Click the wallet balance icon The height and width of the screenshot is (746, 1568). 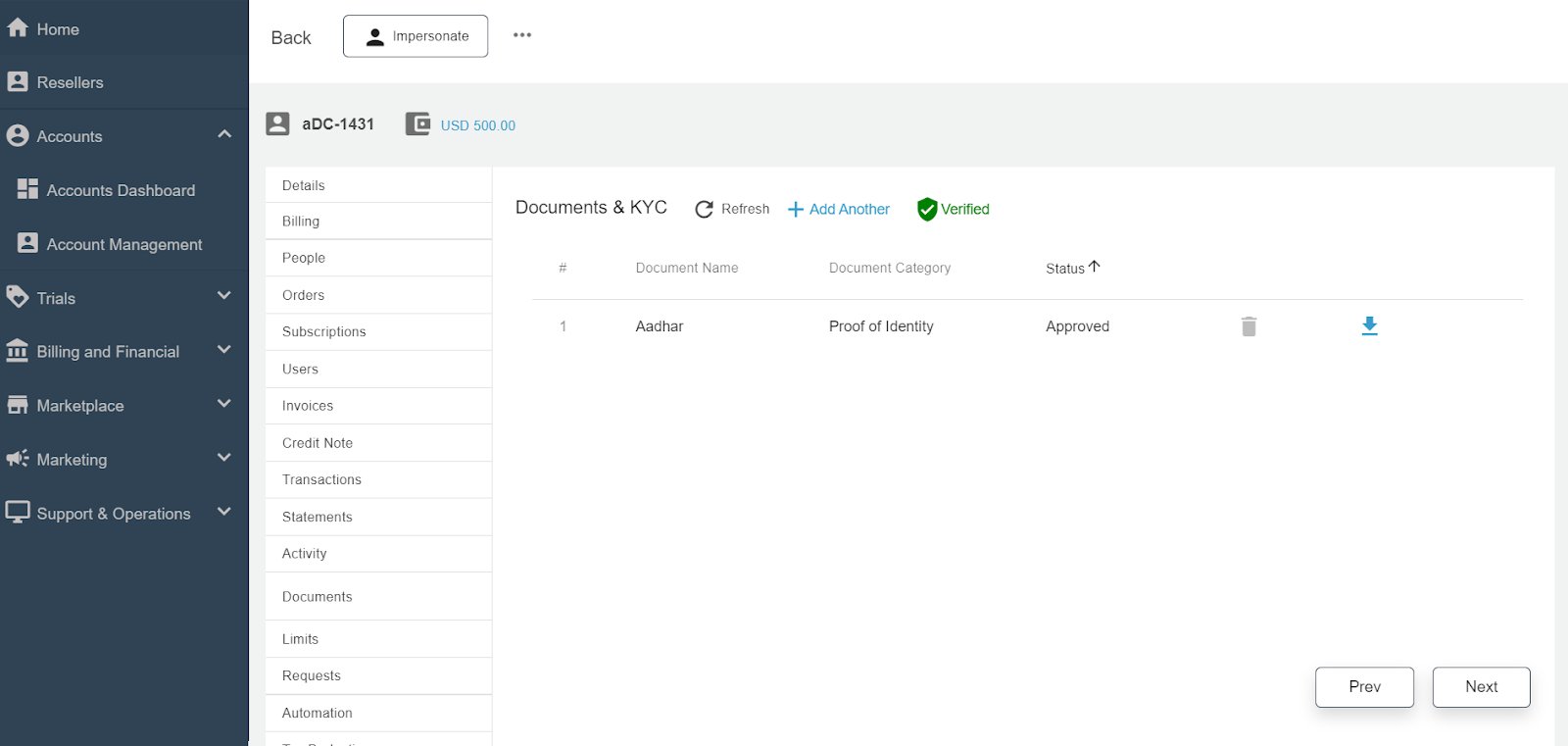(417, 124)
